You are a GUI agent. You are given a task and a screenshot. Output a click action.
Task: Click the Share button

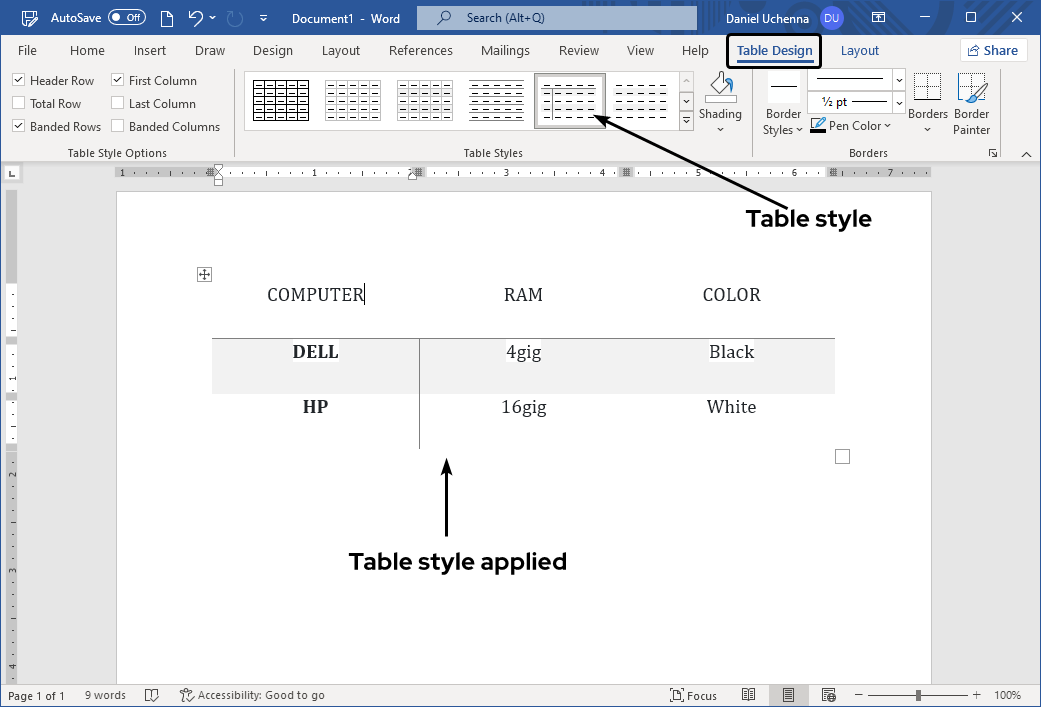993,50
